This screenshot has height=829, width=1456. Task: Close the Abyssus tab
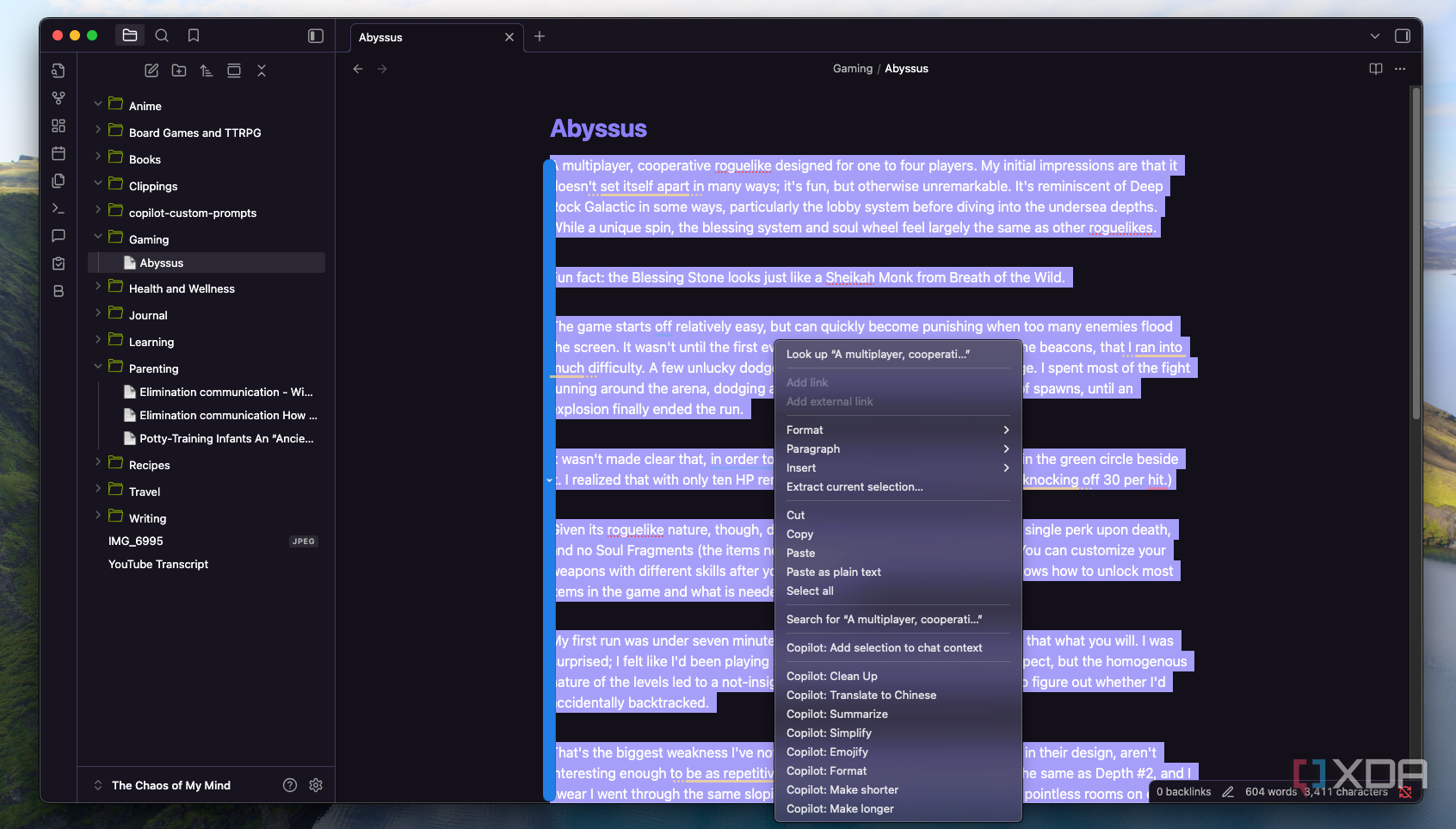point(509,37)
